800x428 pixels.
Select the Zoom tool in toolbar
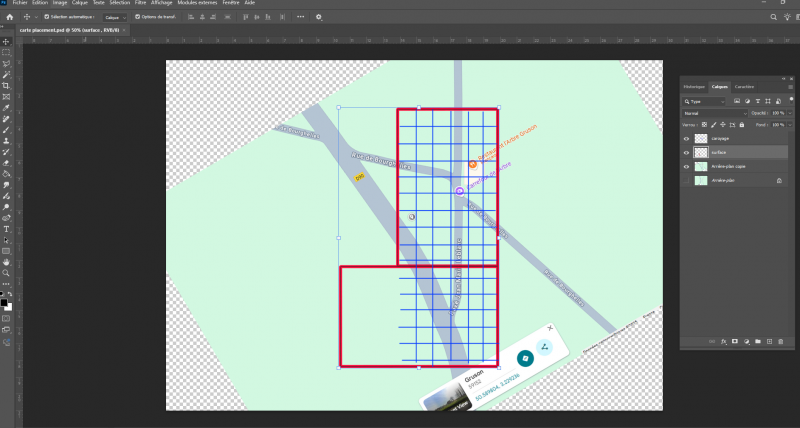[6, 272]
